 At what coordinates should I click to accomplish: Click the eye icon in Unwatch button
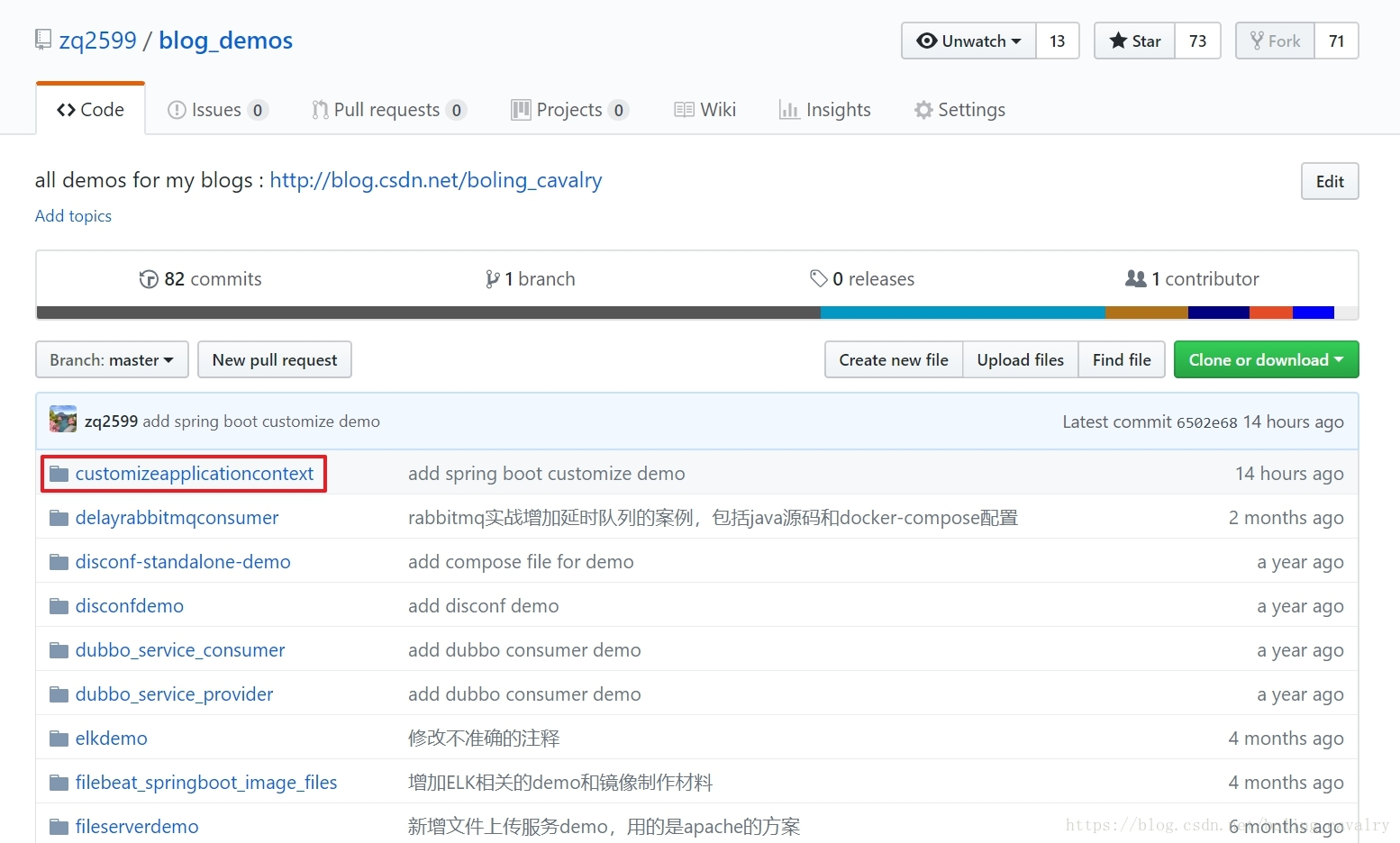(x=926, y=41)
